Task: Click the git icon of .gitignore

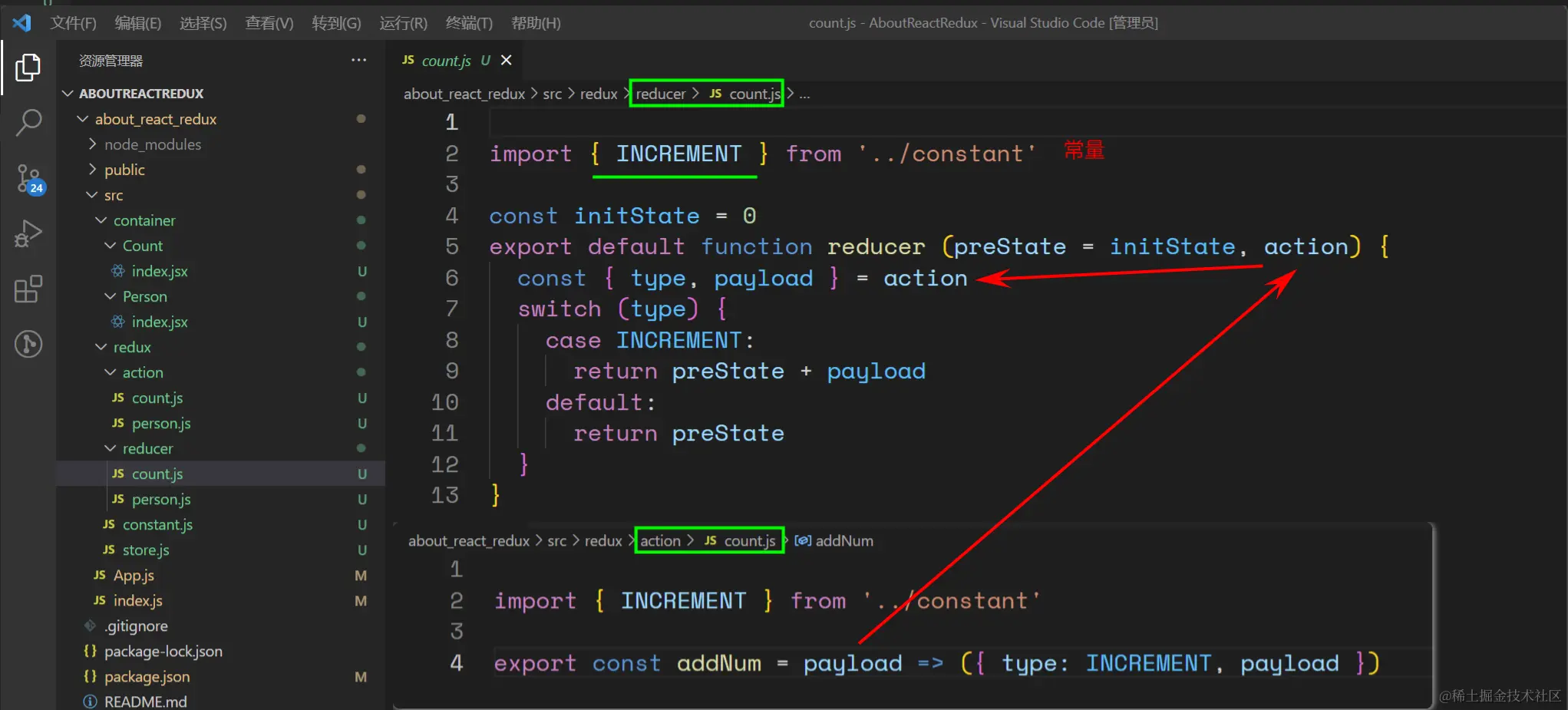Action: pyautogui.click(x=91, y=626)
